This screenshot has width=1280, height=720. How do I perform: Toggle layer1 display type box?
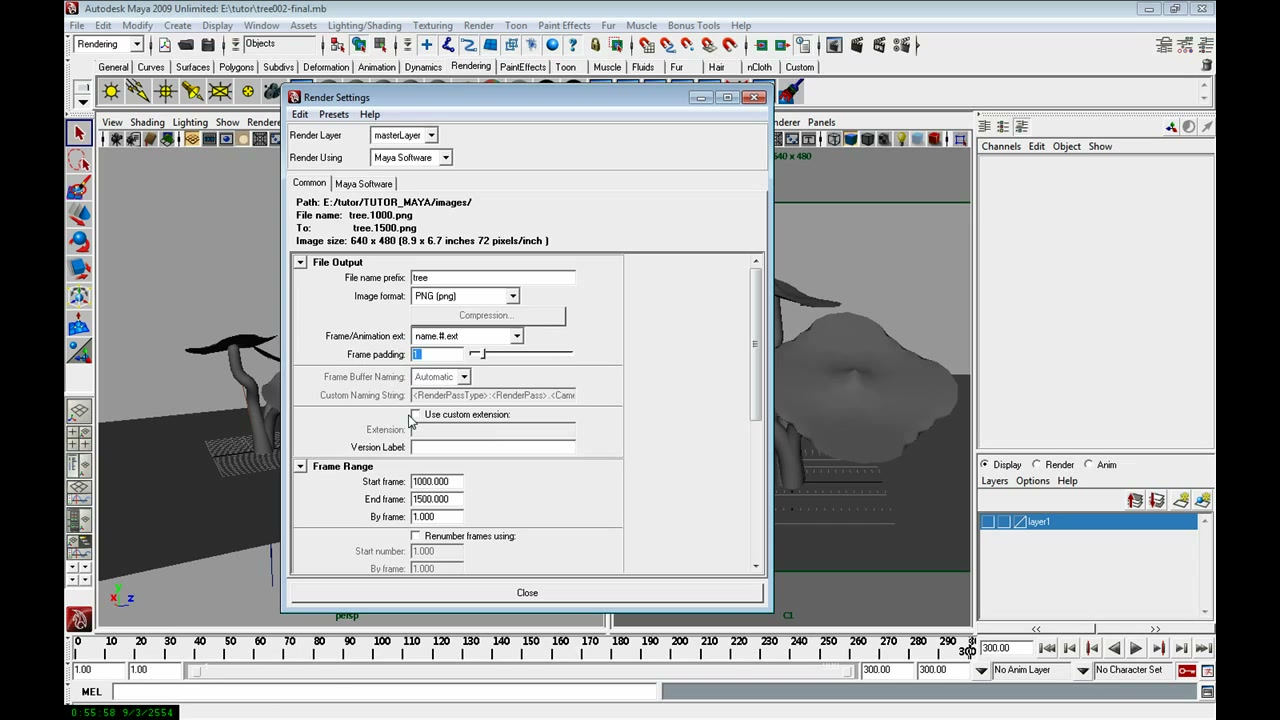1004,522
